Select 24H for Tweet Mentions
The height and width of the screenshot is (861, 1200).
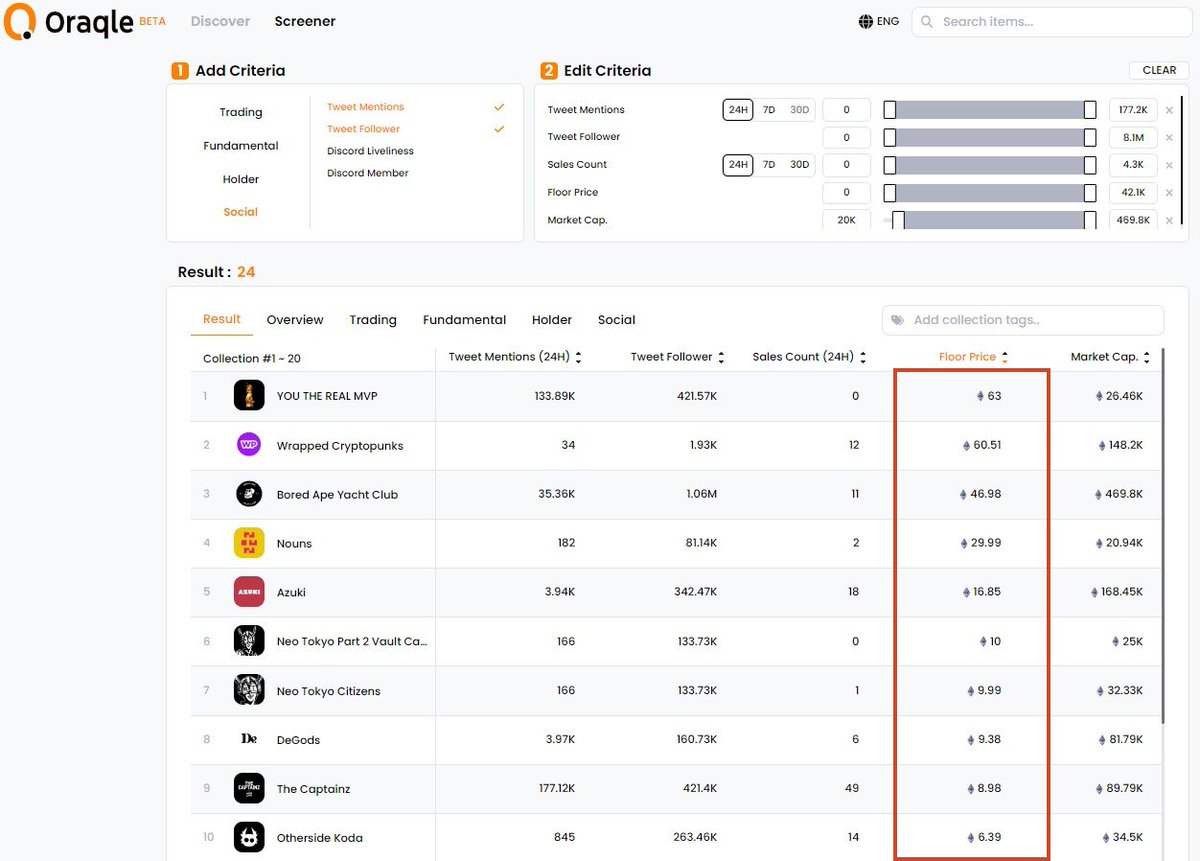(738, 110)
